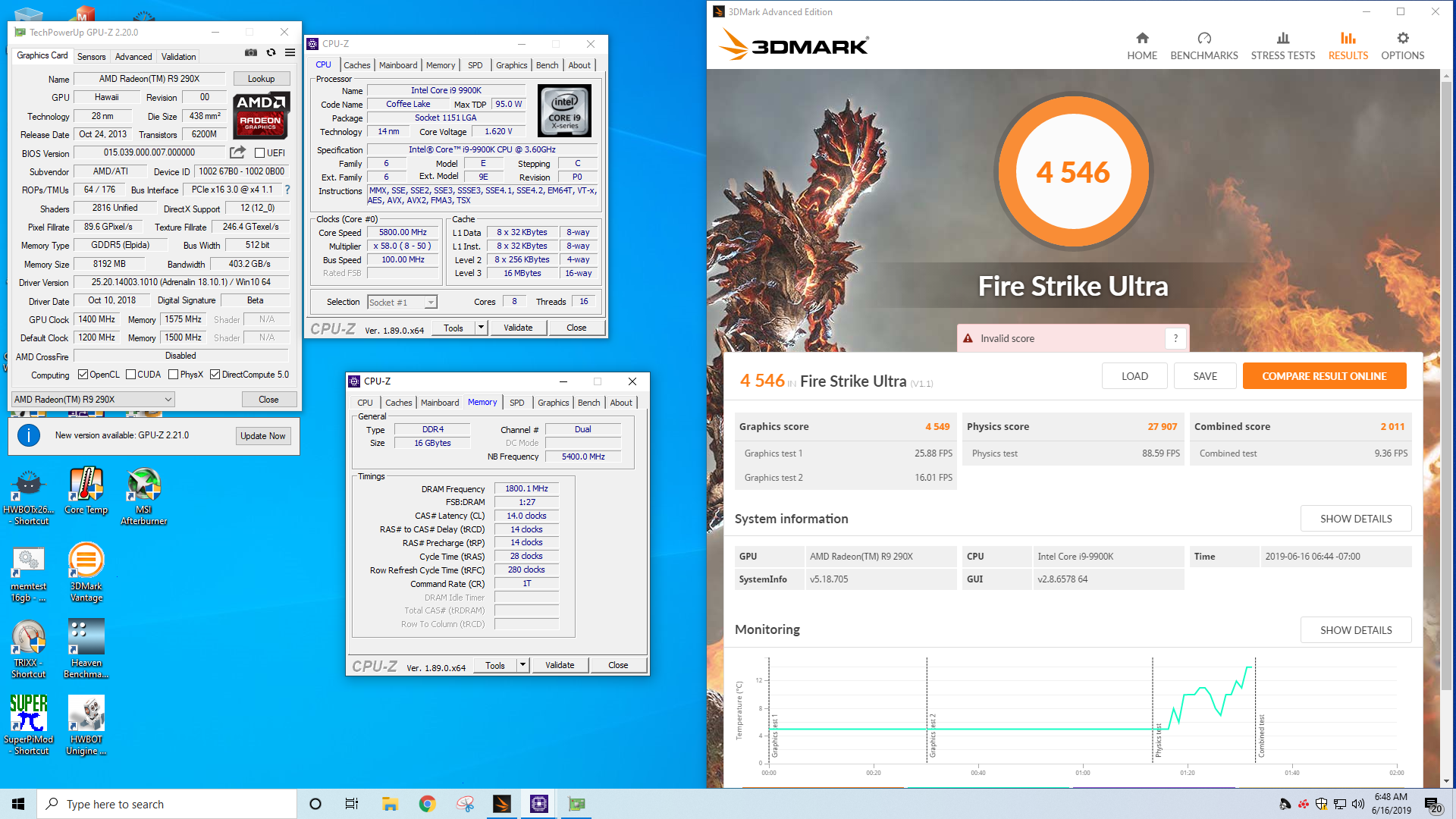Click the help question mark next to Invalid score
The height and width of the screenshot is (819, 1456).
point(1175,338)
